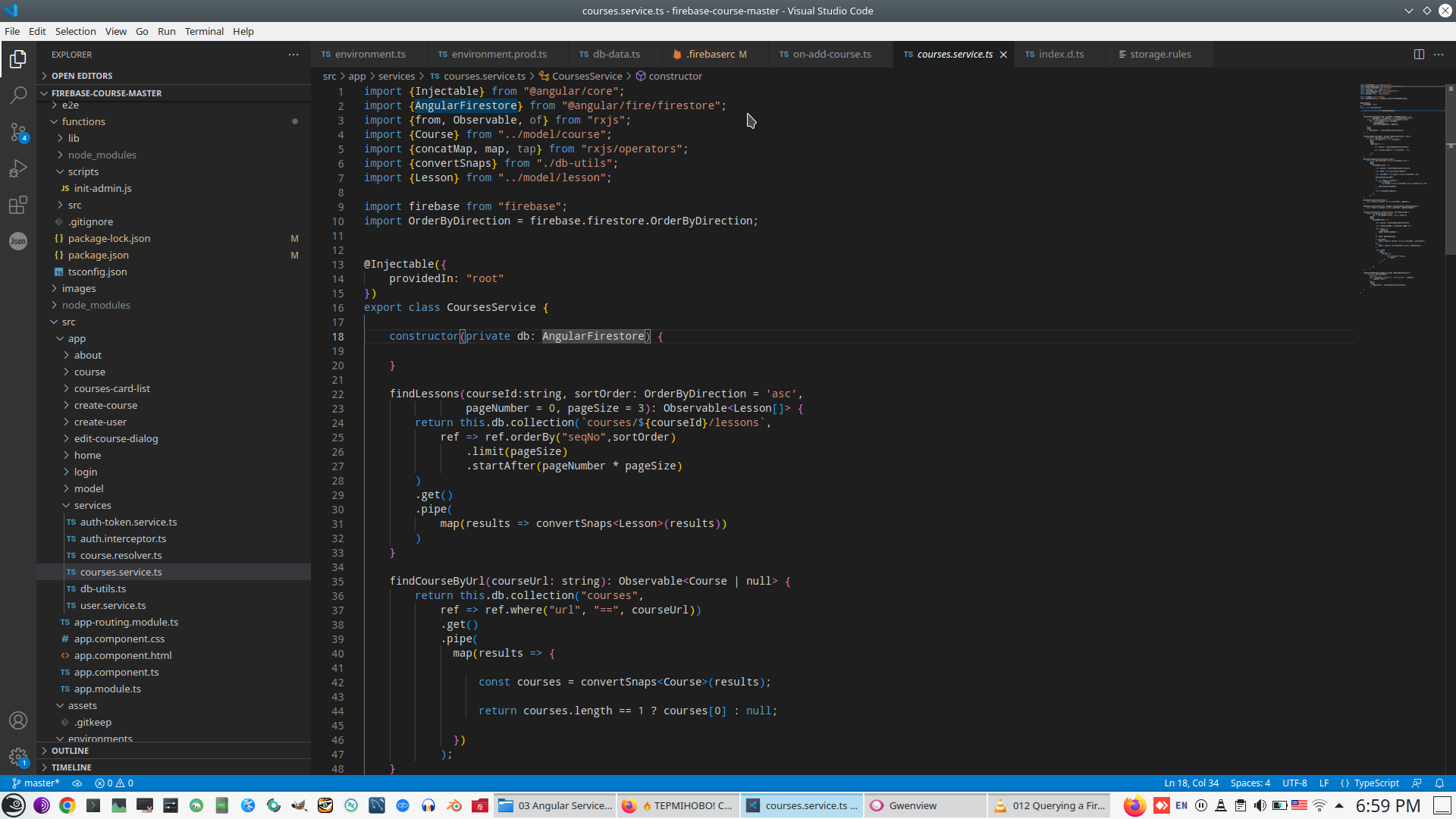
Task: Click the errors and warnings status indicator
Action: (114, 783)
